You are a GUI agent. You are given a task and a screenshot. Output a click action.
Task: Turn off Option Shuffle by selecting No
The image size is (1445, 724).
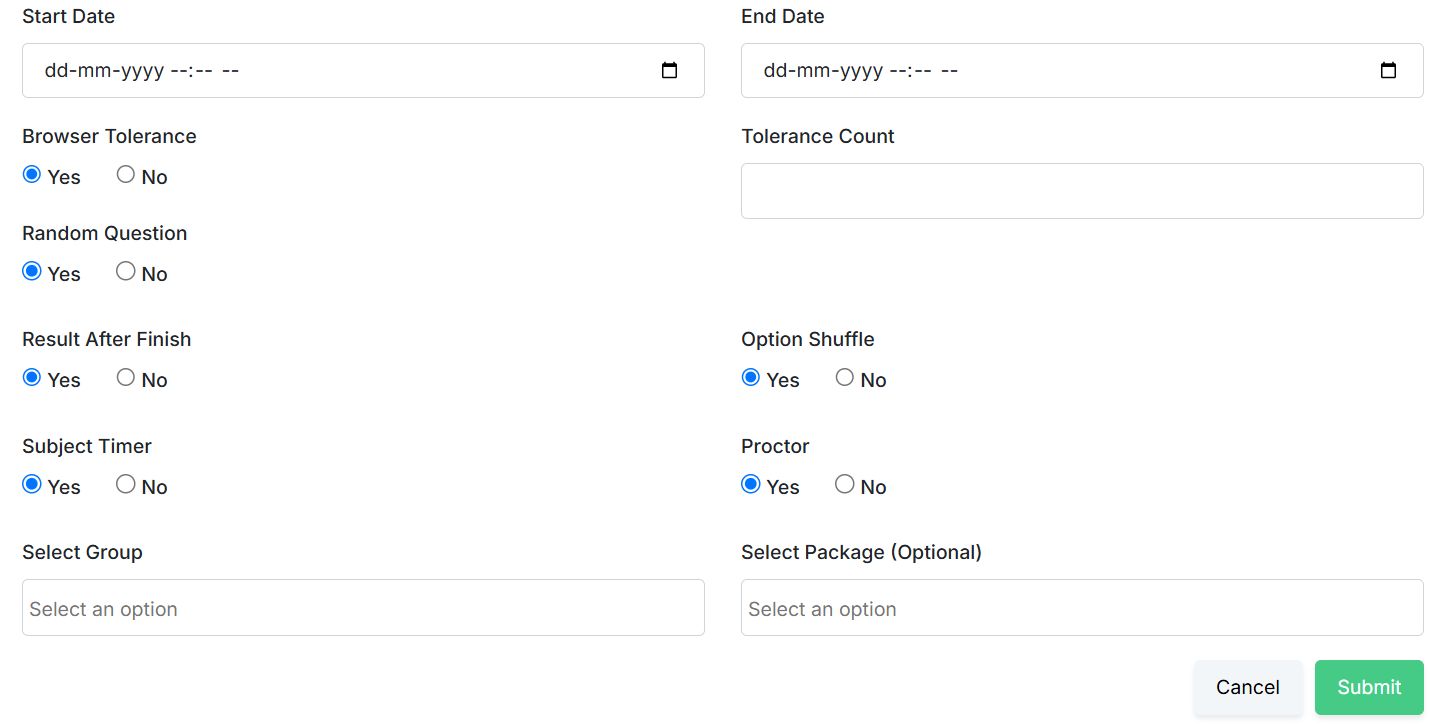[x=845, y=378]
